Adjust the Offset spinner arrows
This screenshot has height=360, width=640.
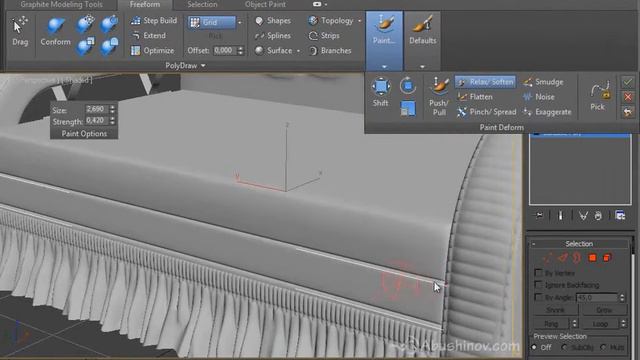click(x=240, y=51)
